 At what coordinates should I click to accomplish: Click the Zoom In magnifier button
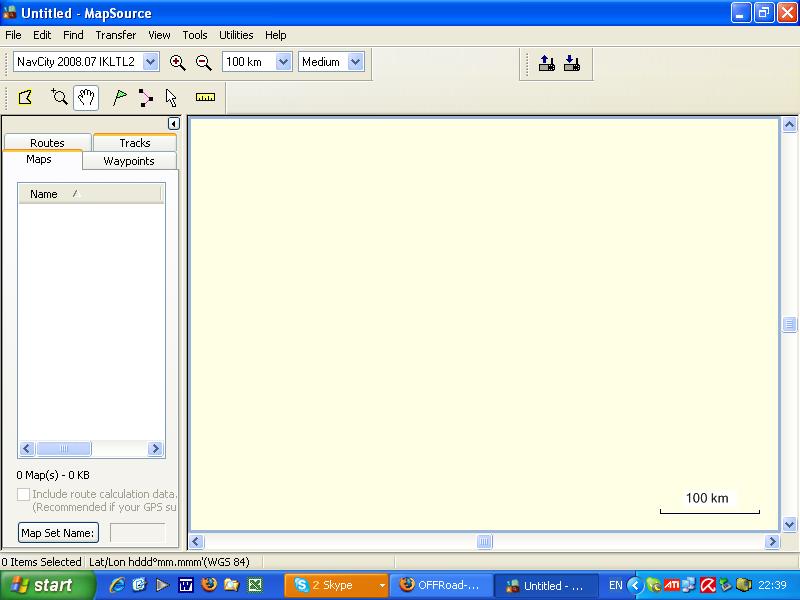(x=178, y=62)
